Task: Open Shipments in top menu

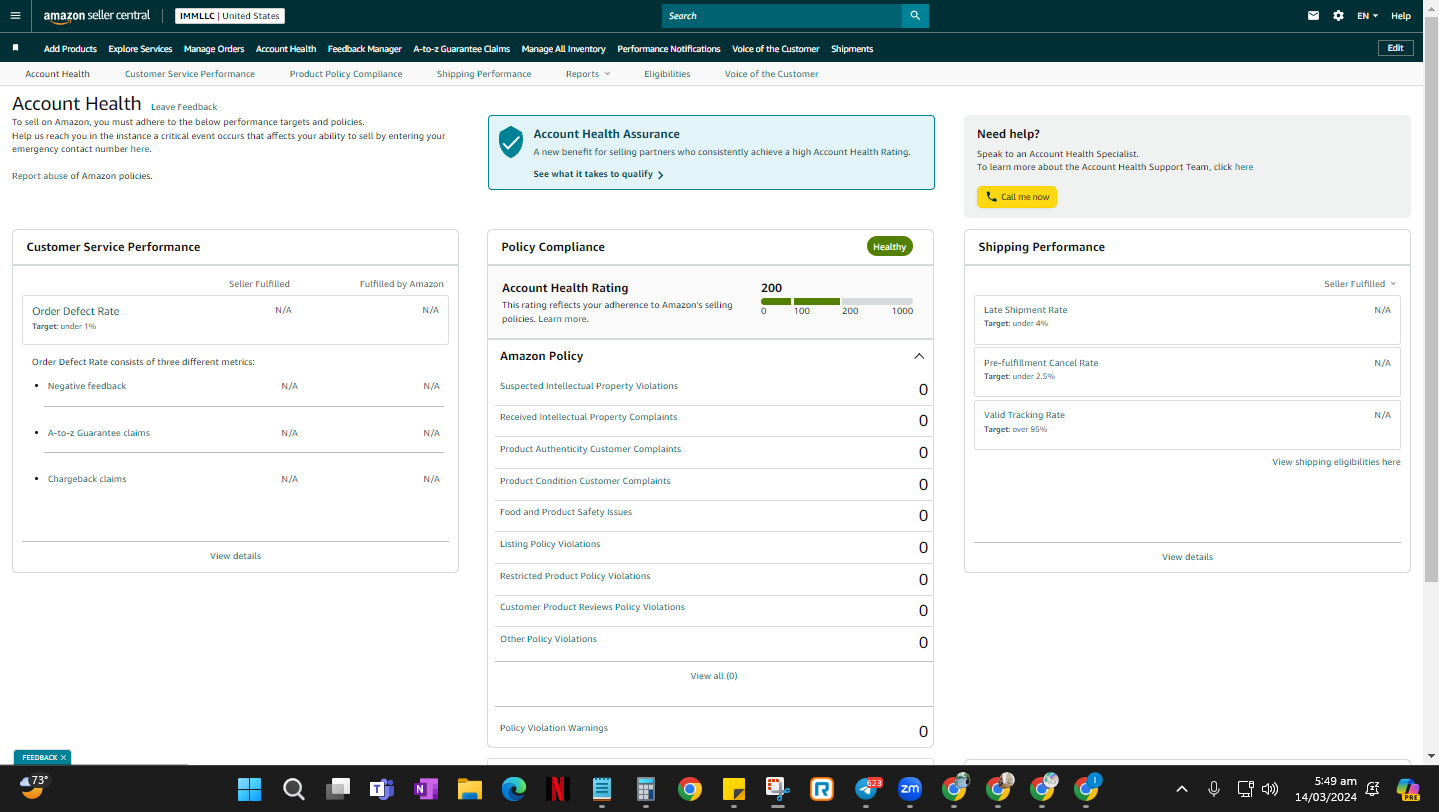Action: pos(852,49)
